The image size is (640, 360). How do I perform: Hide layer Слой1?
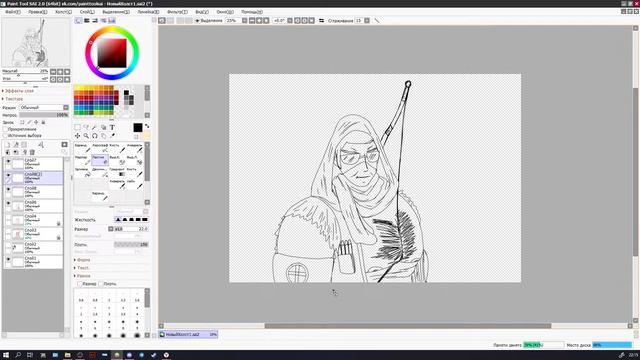pyautogui.click(x=8, y=259)
